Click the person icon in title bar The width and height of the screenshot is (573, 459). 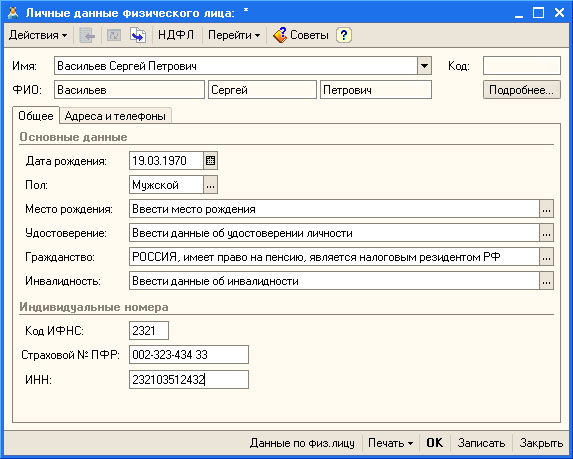13,13
